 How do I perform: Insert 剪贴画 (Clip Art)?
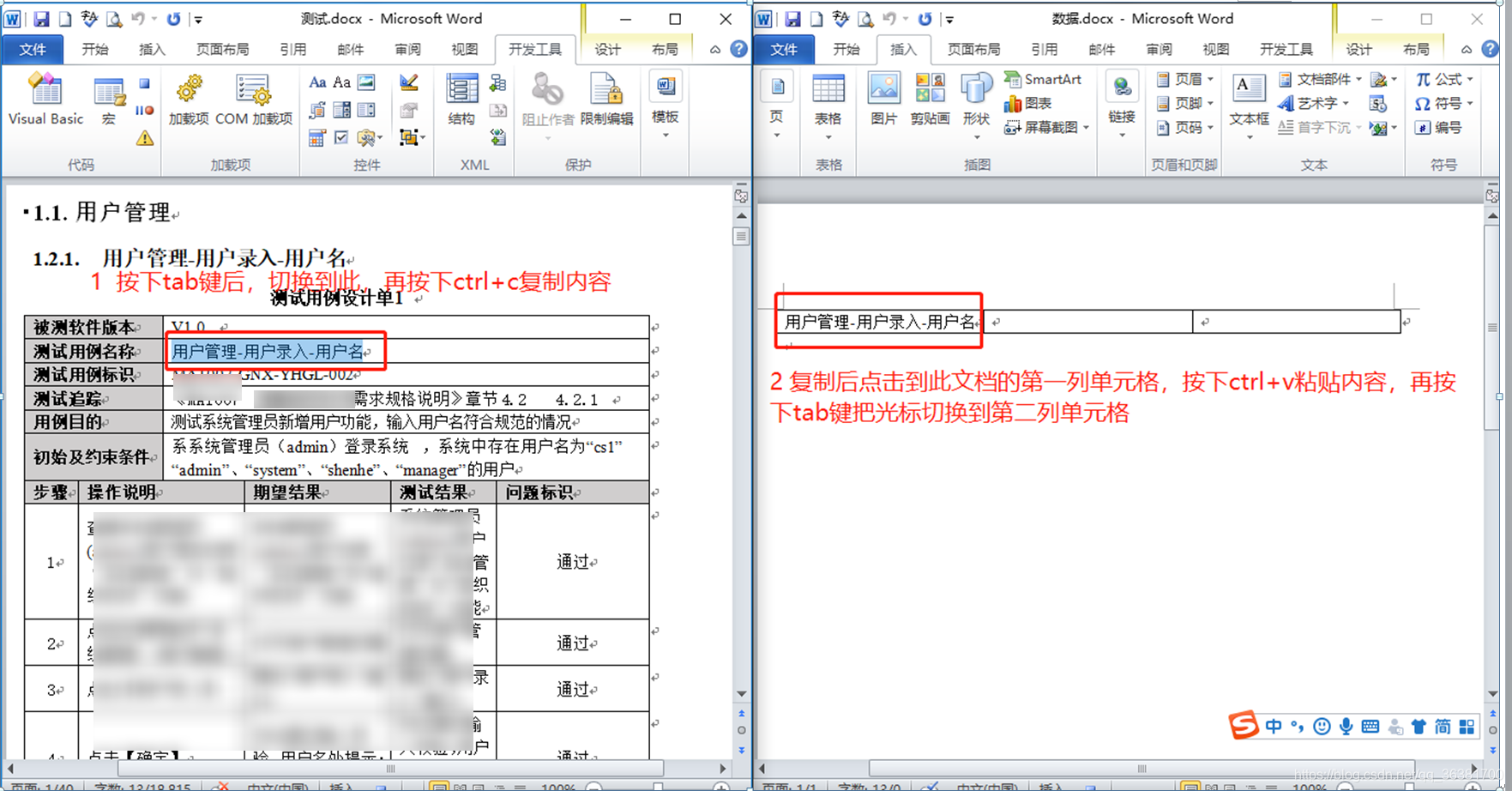pyautogui.click(x=930, y=100)
